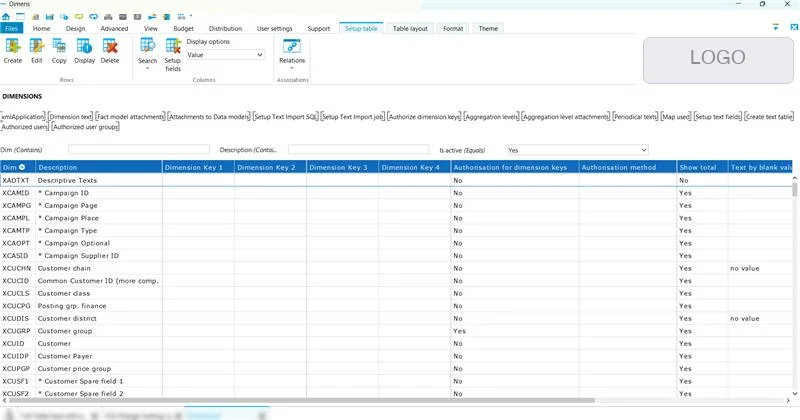Switch to the Table layout tab
Image resolution: width=800 pixels, height=420 pixels.
click(x=410, y=29)
